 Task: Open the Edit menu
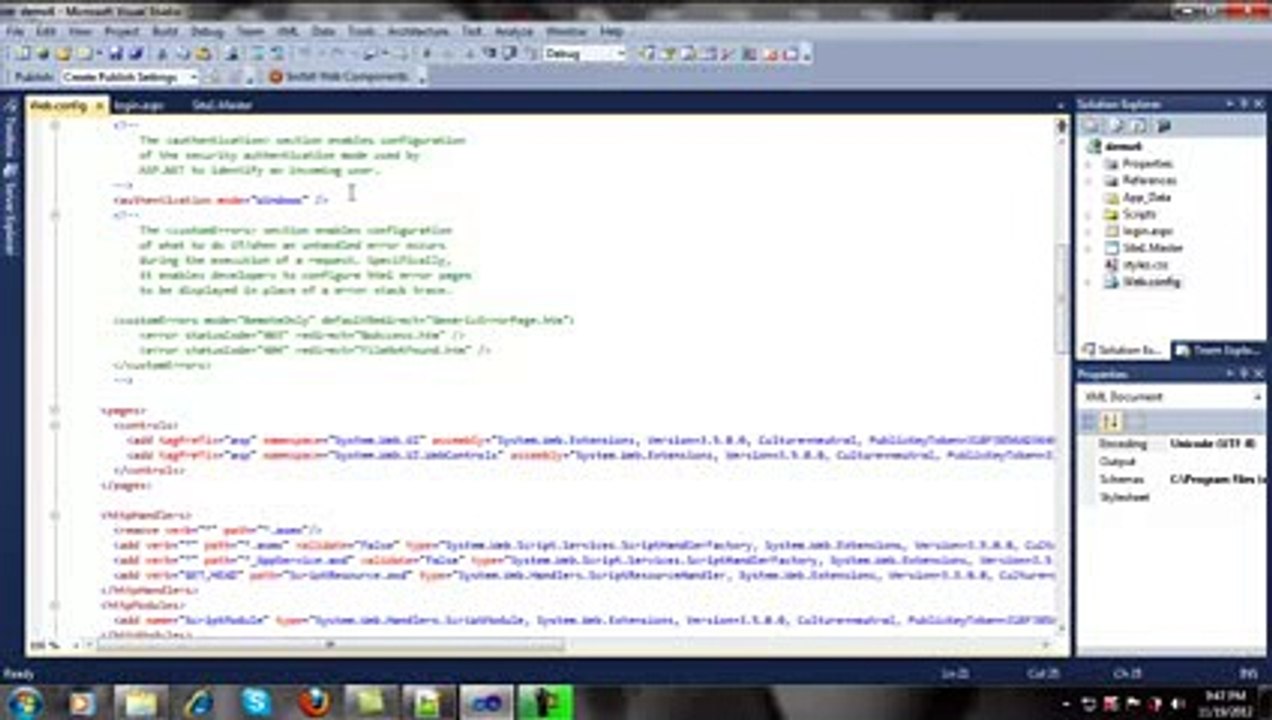[x=46, y=32]
